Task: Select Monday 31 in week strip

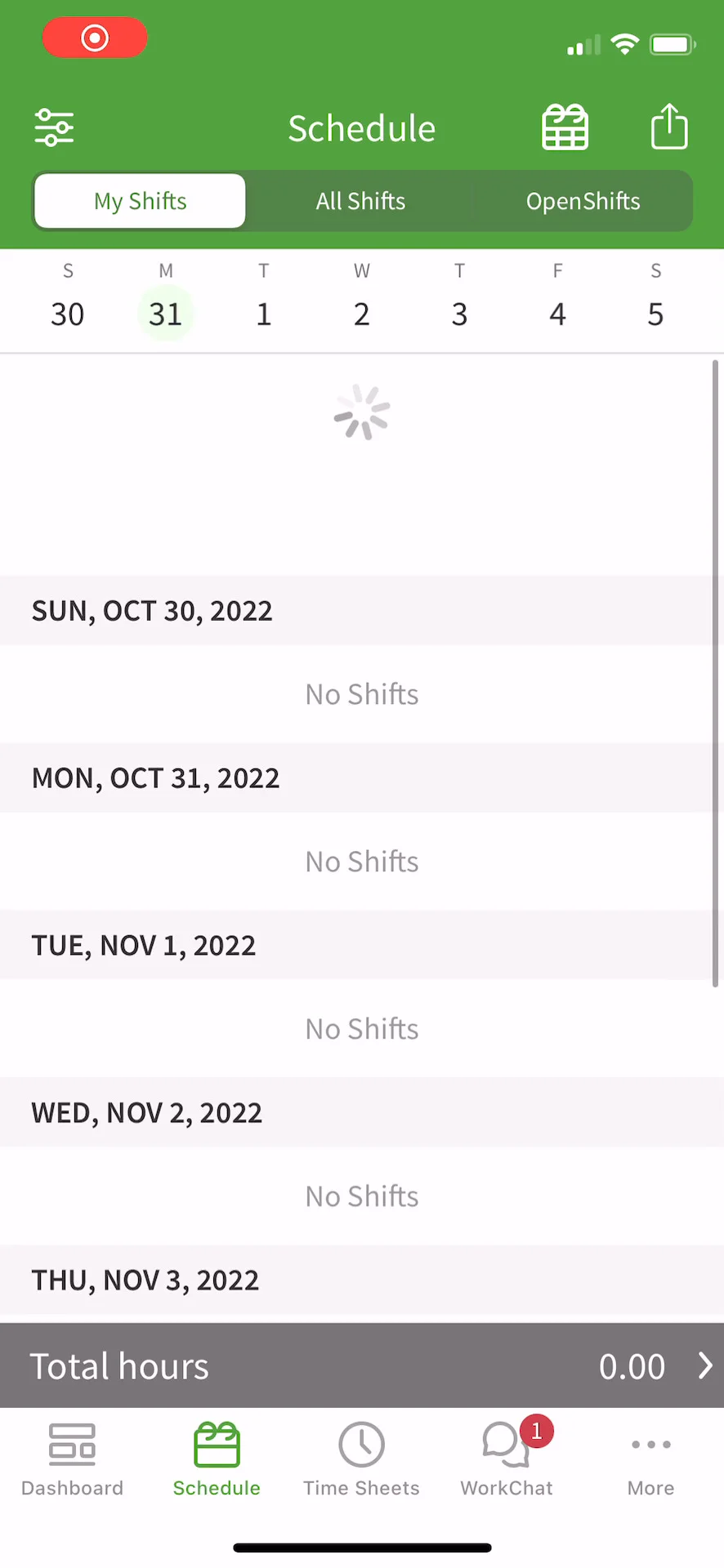Action: pyautogui.click(x=166, y=314)
